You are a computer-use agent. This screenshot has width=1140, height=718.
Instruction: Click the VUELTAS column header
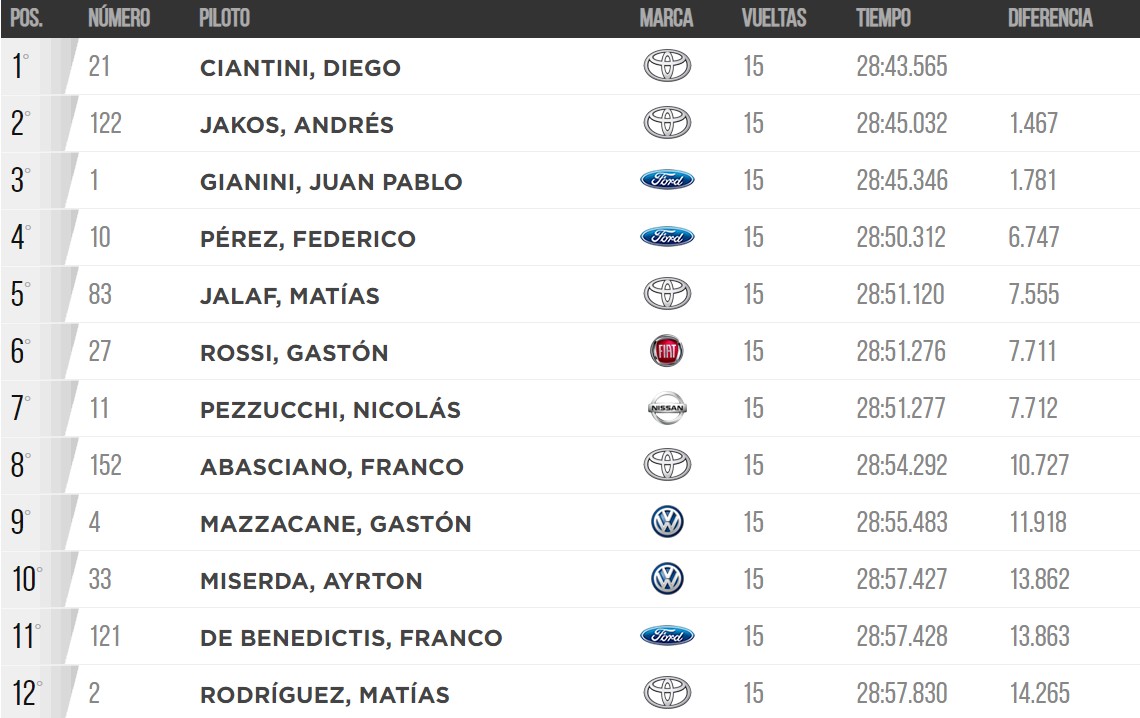pos(774,17)
